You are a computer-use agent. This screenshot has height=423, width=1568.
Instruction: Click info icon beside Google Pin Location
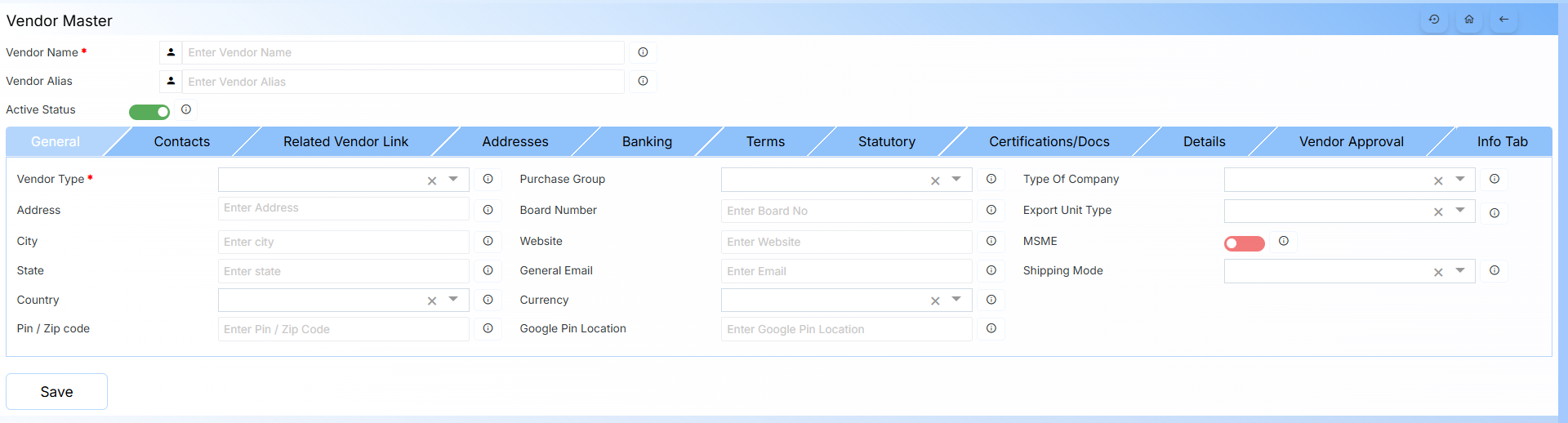pos(991,328)
